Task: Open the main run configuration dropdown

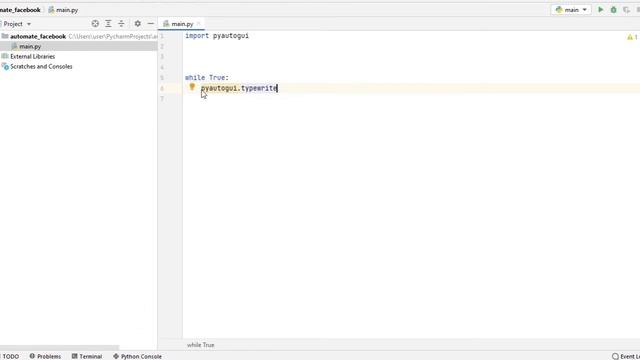Action: pos(571,9)
